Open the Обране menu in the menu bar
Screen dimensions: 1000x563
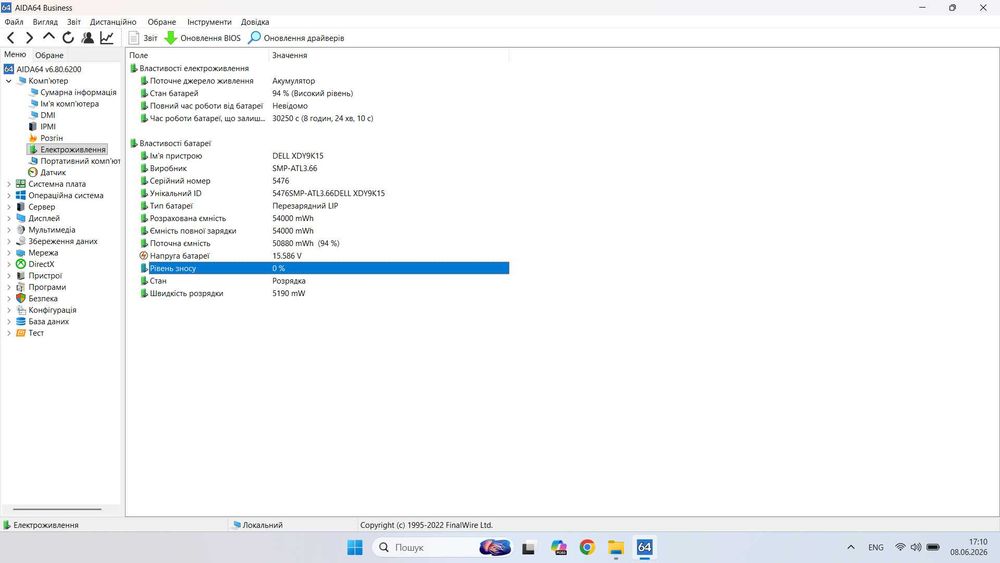click(x=161, y=22)
